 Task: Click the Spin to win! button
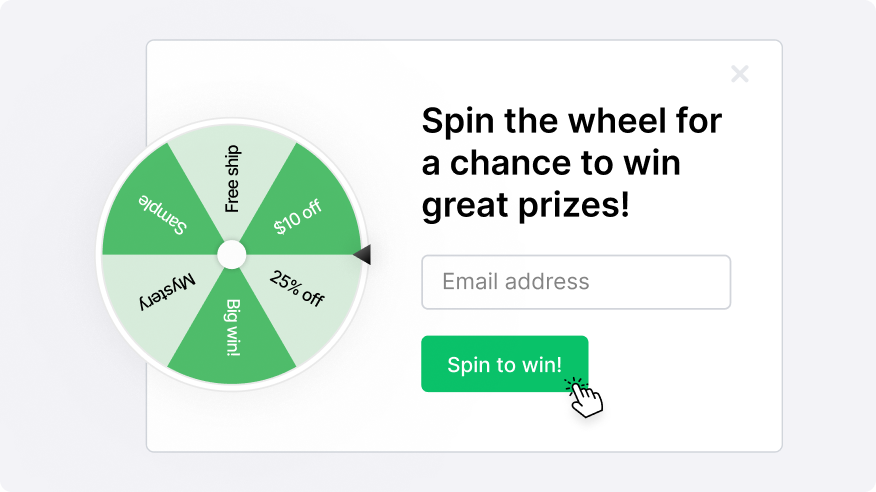coord(504,364)
